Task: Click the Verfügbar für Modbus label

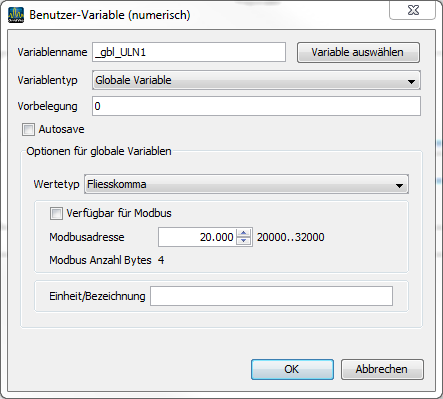Action: tap(119, 213)
